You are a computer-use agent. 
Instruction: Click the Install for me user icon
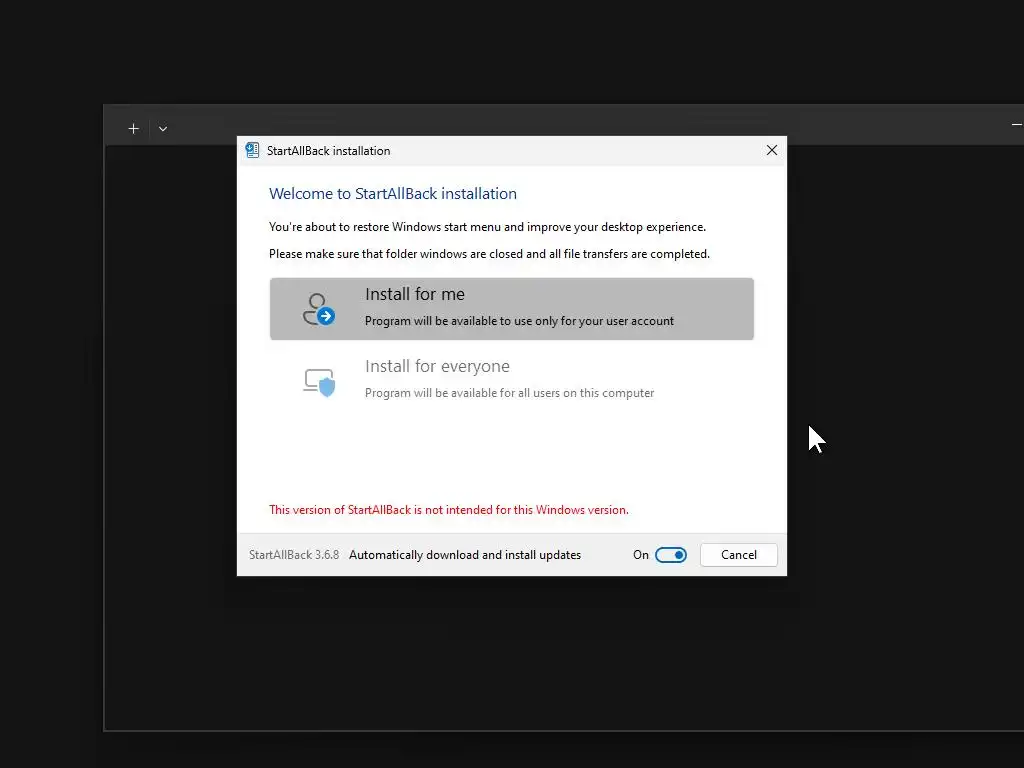(319, 310)
